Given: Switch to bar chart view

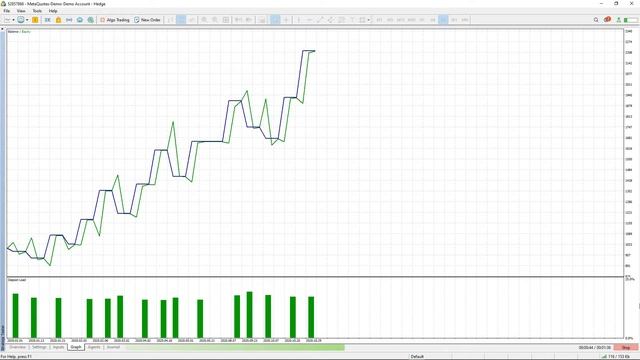Looking at the screenshot, I should 171,20.
